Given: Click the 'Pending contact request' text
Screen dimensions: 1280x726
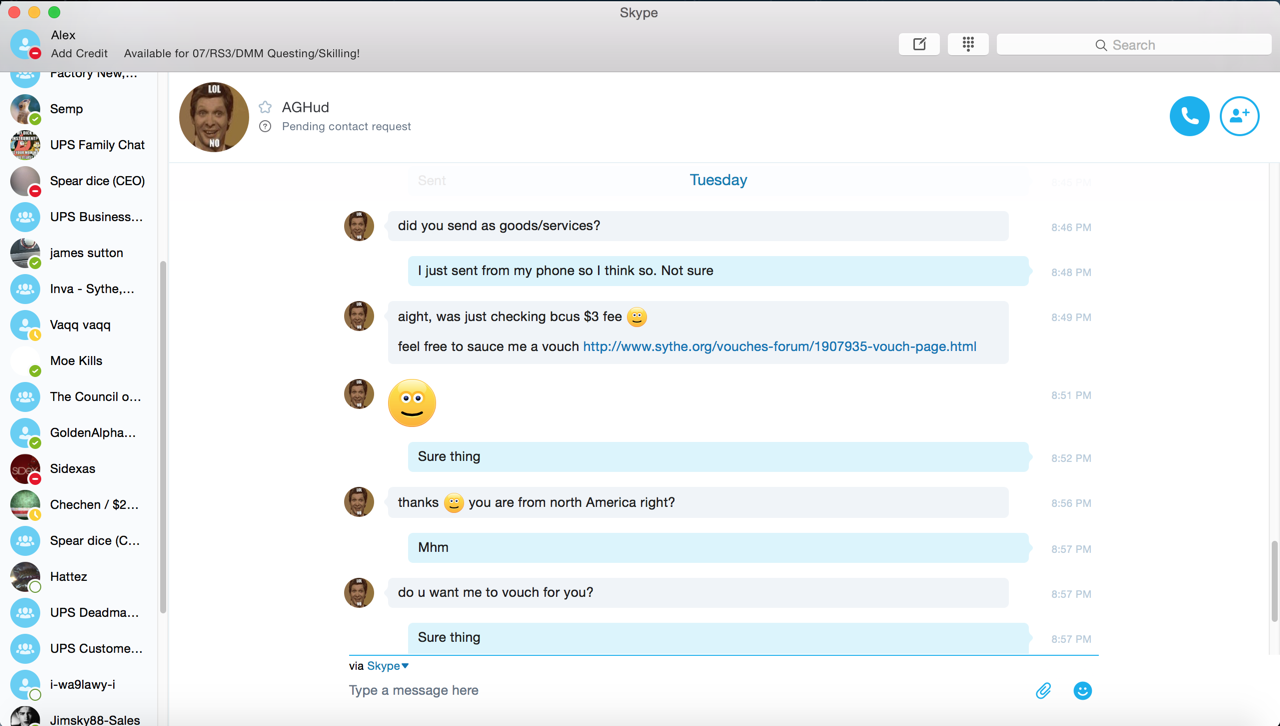Looking at the screenshot, I should (x=346, y=126).
